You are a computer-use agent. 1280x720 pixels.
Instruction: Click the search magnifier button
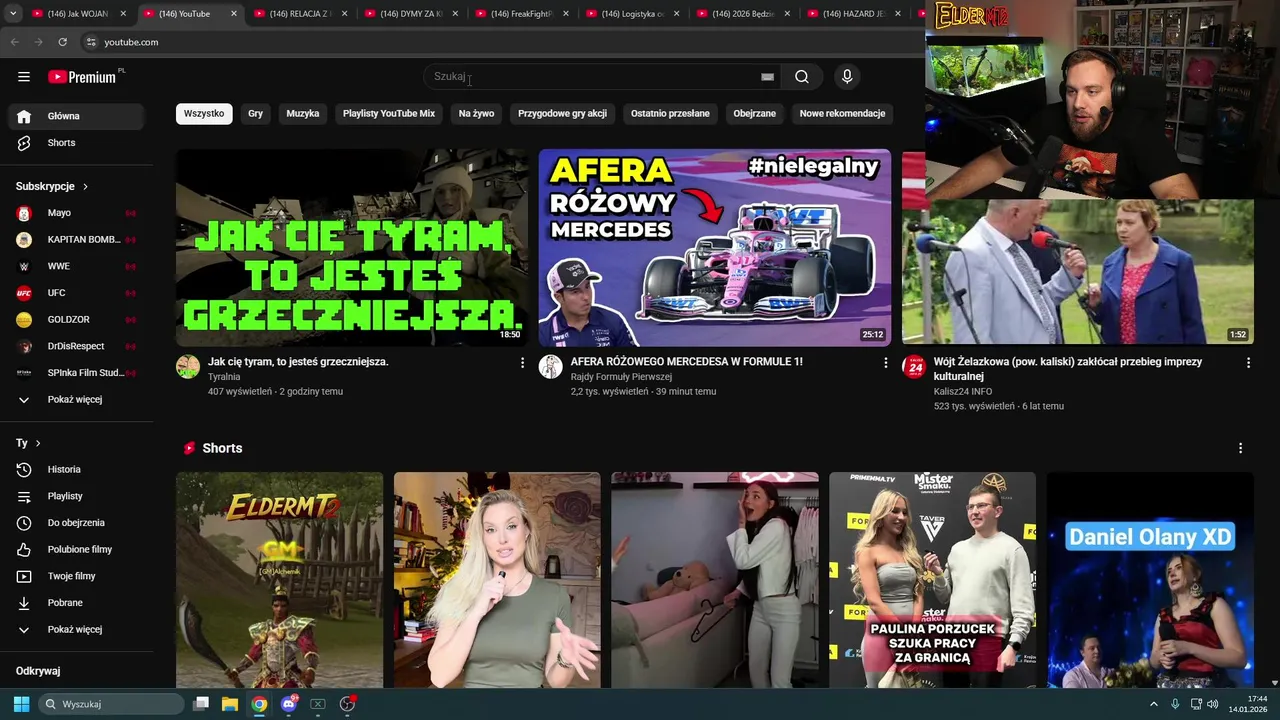pyautogui.click(x=802, y=77)
